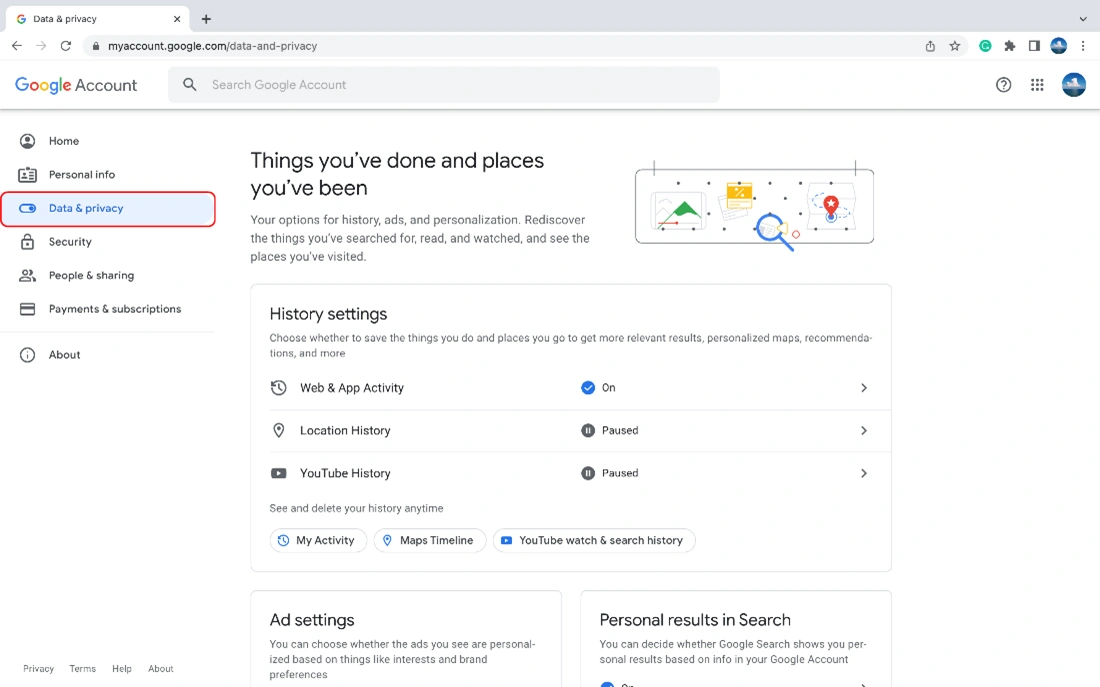Open the Google Account avatar menu
The height and width of the screenshot is (687, 1100).
coord(1073,85)
